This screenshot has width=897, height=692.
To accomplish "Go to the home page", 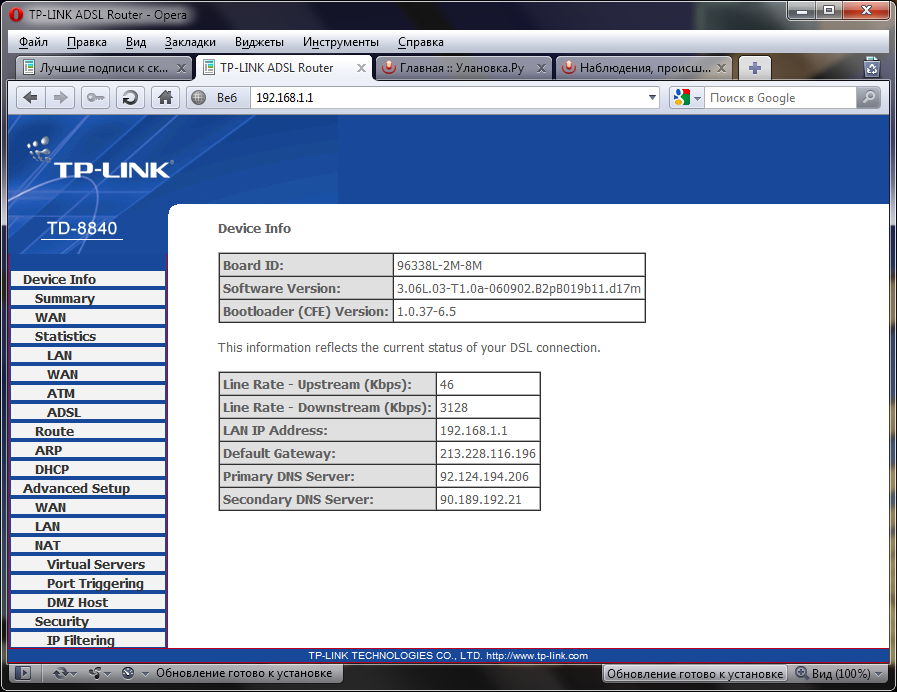I will click(165, 98).
